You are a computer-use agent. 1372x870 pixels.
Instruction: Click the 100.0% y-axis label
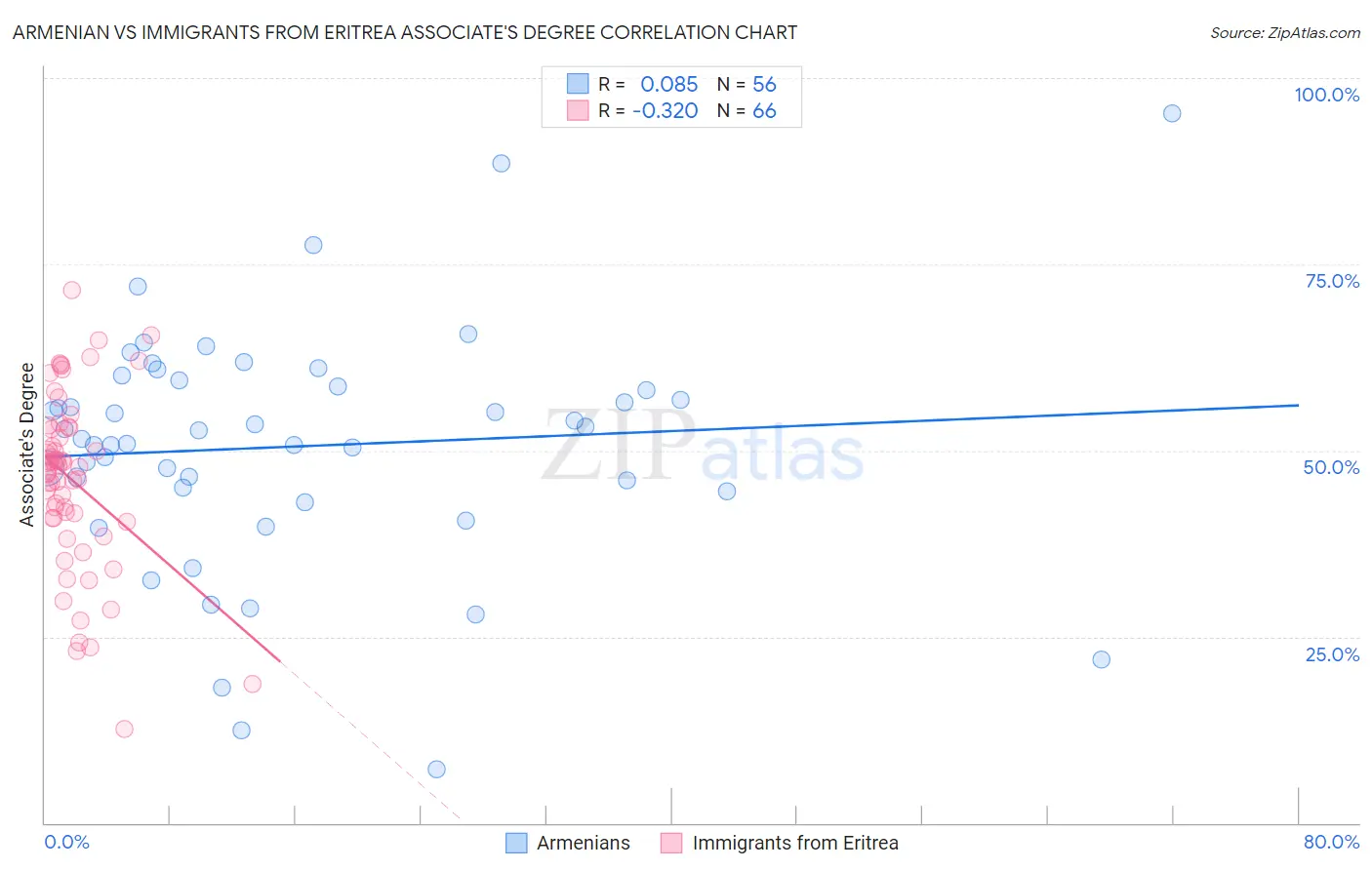tap(1326, 95)
